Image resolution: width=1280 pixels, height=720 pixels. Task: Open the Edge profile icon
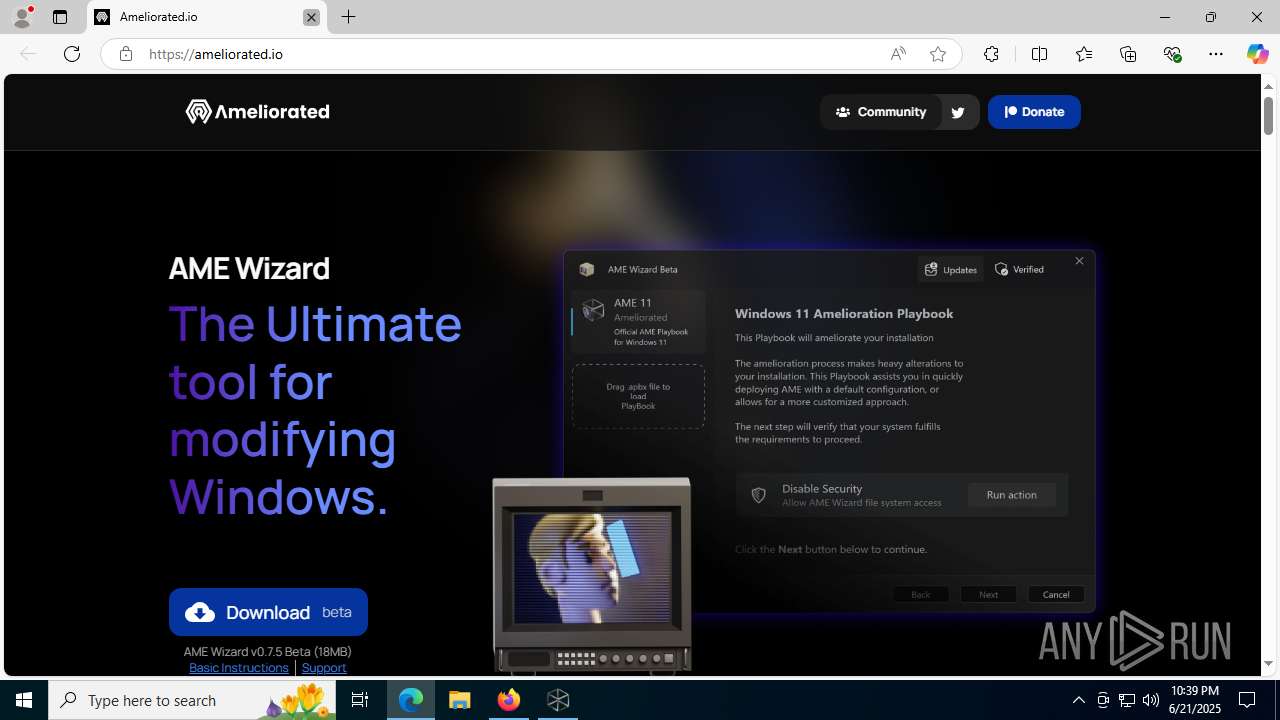[22, 17]
